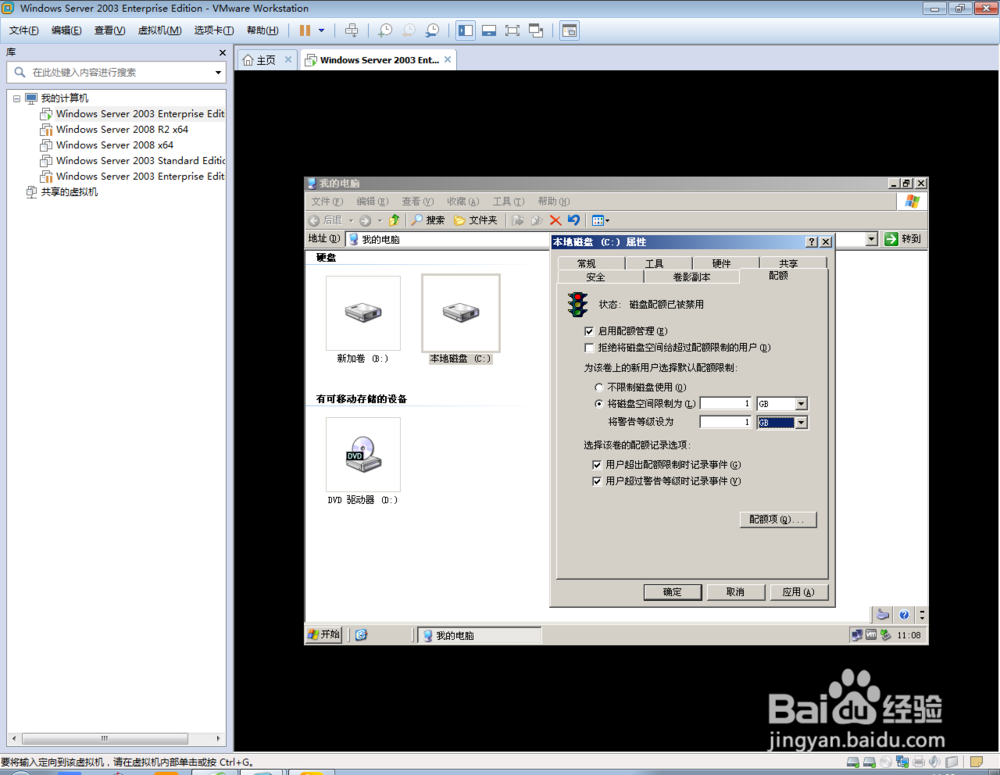Open the 查看(V) menu in VMware

tap(110, 31)
